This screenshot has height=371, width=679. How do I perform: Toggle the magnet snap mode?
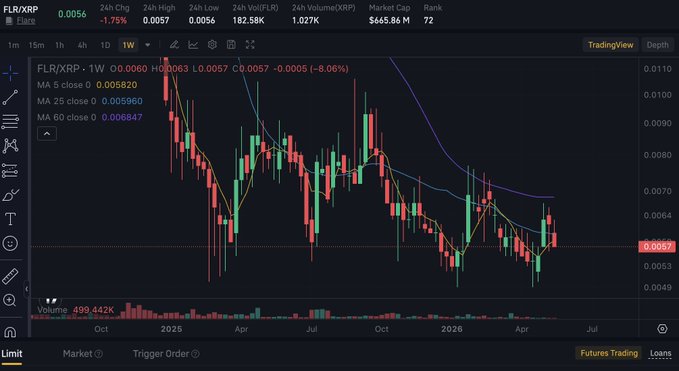tap(10, 332)
